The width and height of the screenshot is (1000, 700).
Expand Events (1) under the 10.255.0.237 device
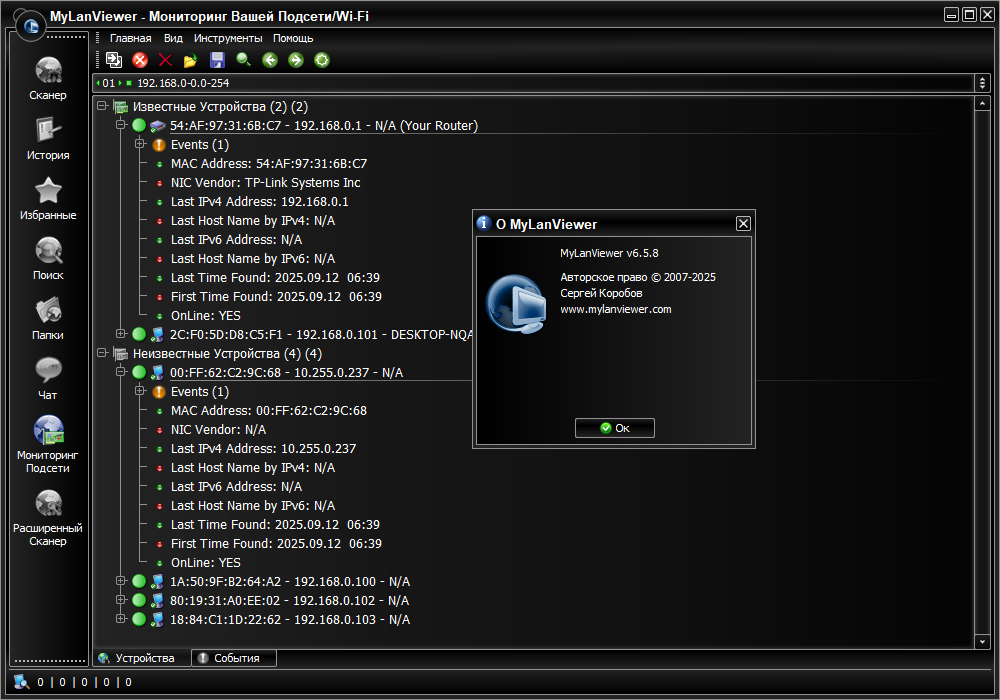140,391
